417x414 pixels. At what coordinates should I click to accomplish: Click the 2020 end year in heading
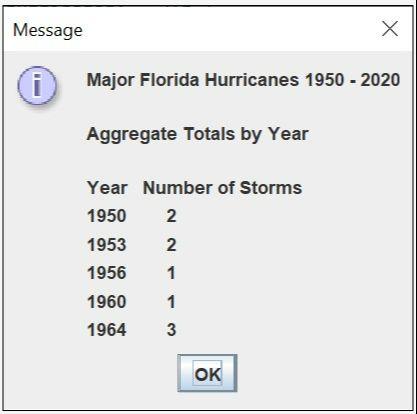pyautogui.click(x=380, y=80)
